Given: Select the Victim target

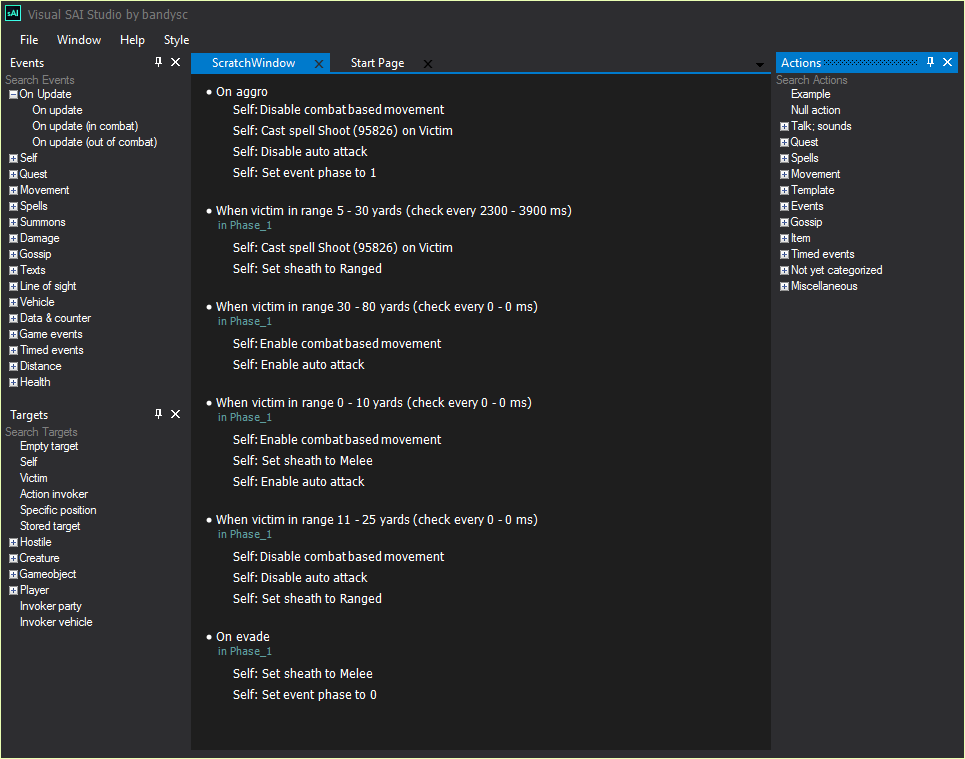Looking at the screenshot, I should (x=34, y=478).
